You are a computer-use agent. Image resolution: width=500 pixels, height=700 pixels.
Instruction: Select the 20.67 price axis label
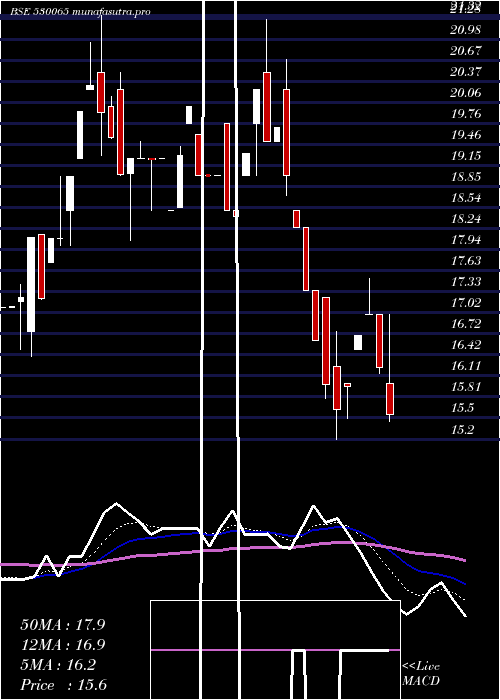click(466, 51)
